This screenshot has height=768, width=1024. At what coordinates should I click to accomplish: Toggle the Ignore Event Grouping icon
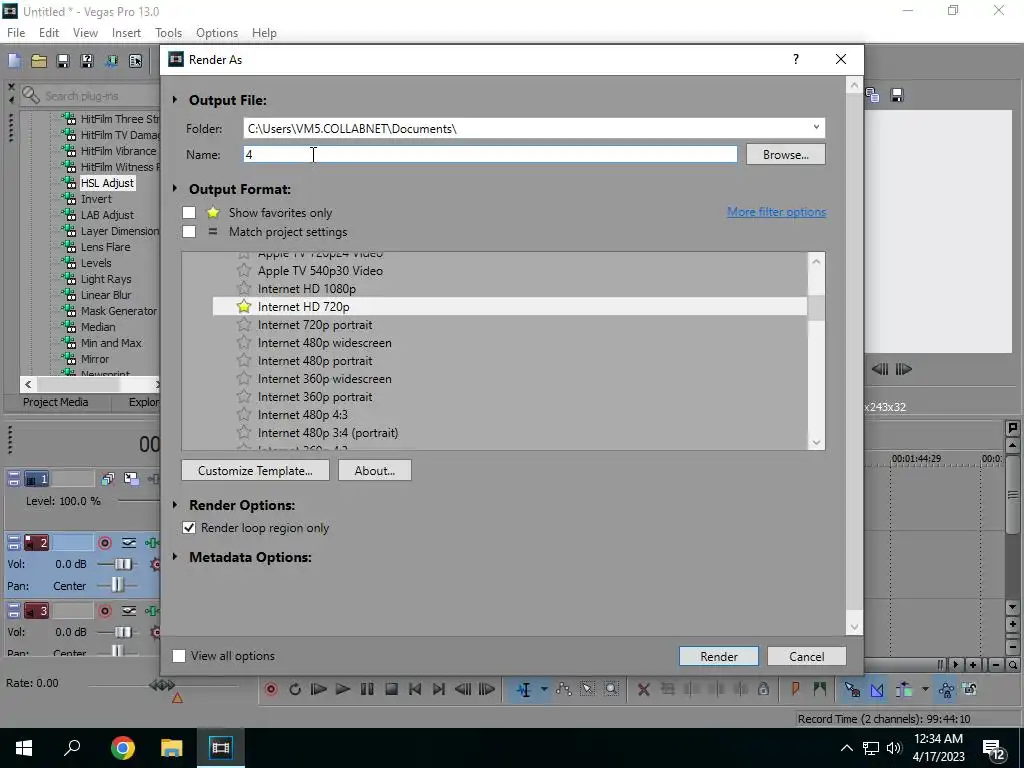point(970,689)
